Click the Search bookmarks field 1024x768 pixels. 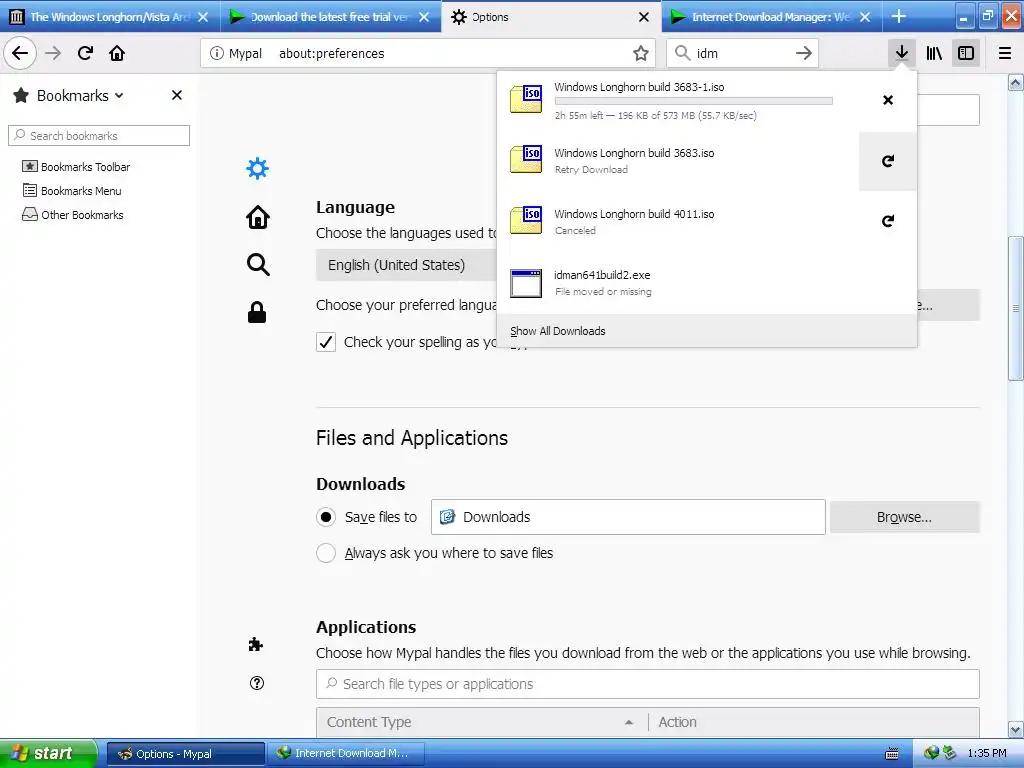[99, 135]
